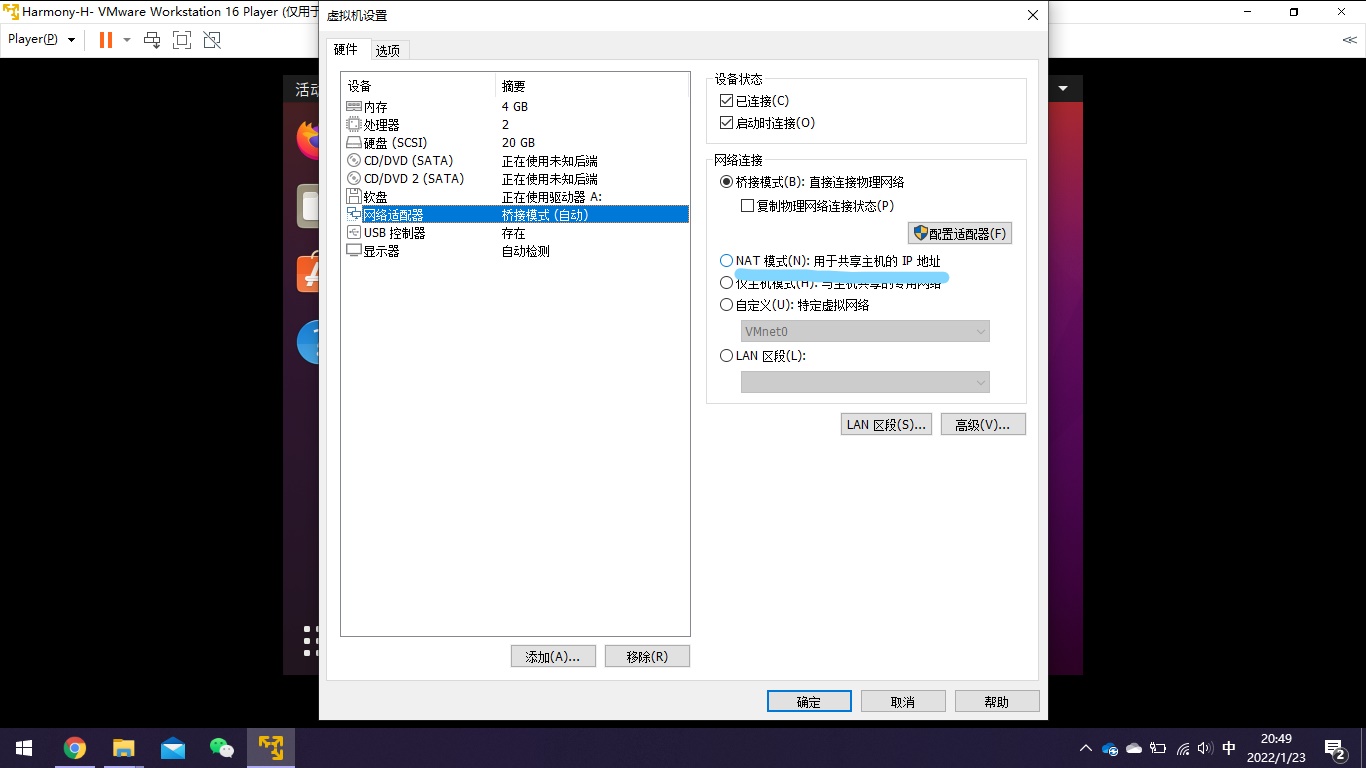Image resolution: width=1366 pixels, height=768 pixels.
Task: Click the 配置适配器(F) button
Action: point(959,233)
